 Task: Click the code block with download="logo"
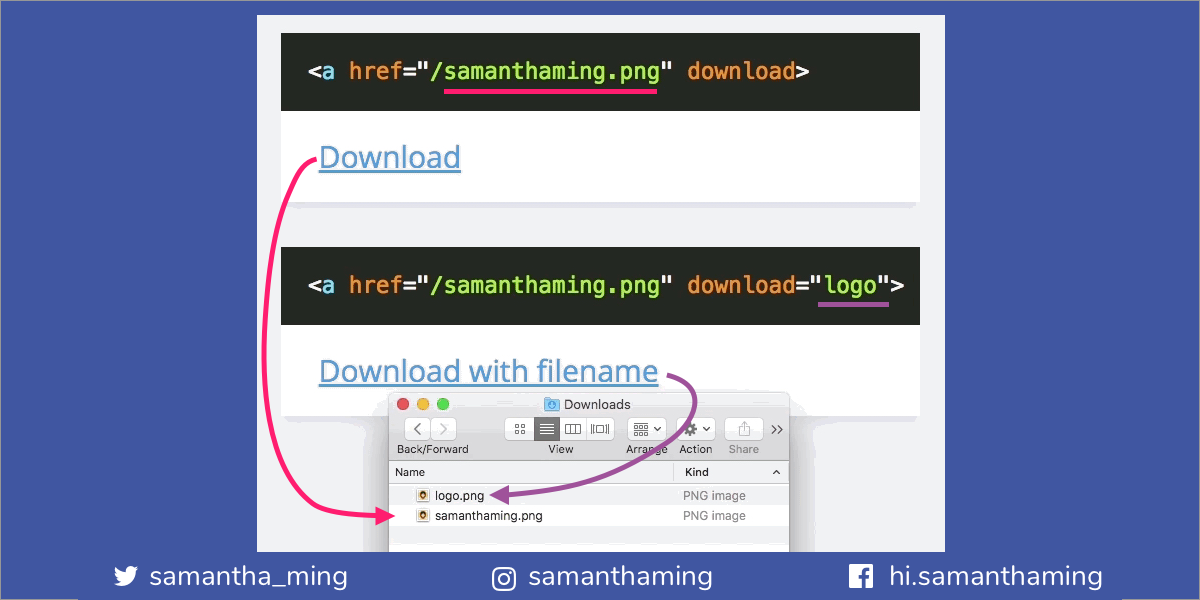click(600, 286)
